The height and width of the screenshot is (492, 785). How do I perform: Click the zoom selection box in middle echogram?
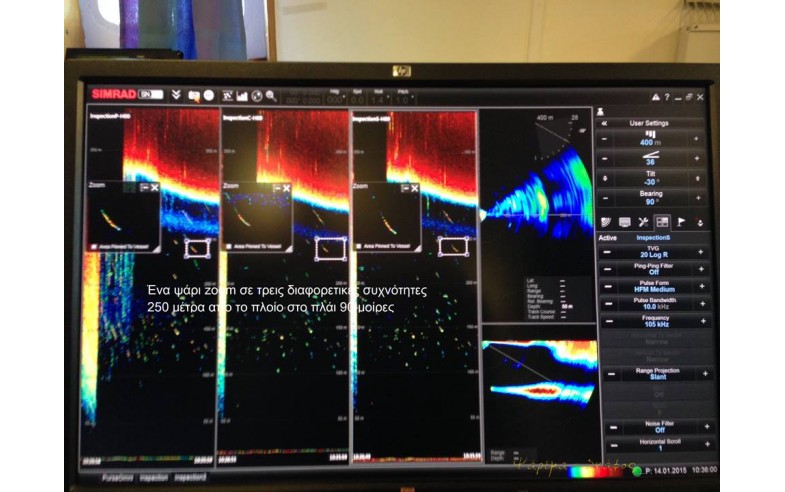[331, 248]
